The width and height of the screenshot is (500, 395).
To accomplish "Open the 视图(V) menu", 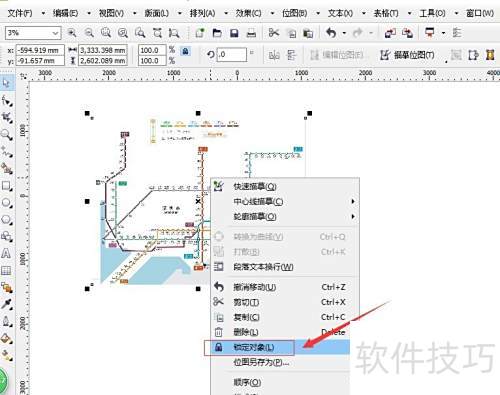I will [x=111, y=13].
